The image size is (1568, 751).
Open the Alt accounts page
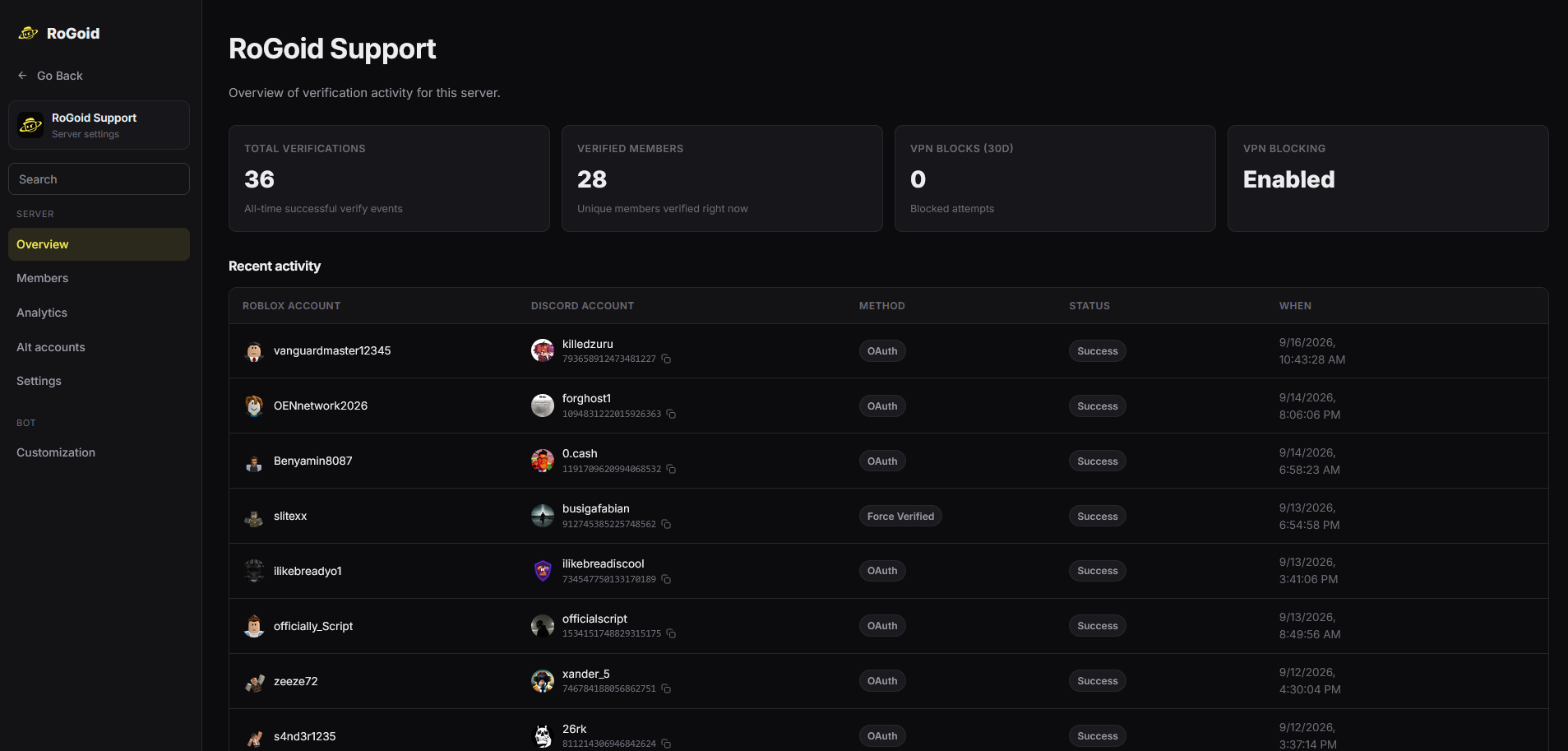(x=99, y=347)
